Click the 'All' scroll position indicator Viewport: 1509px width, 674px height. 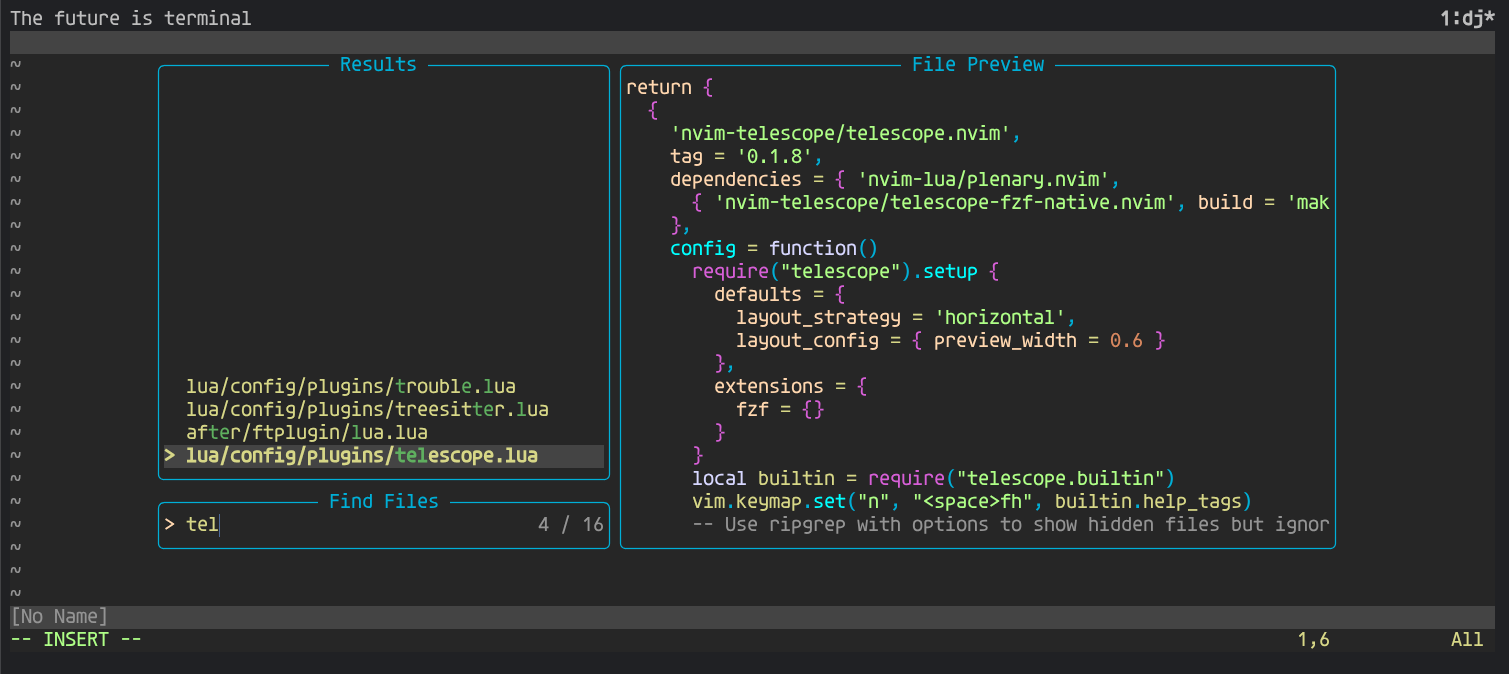click(x=1467, y=639)
